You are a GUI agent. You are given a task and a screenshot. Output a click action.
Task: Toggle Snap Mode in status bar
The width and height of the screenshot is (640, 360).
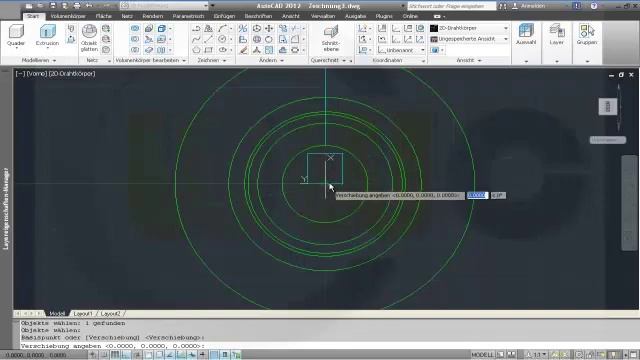(x=104, y=355)
